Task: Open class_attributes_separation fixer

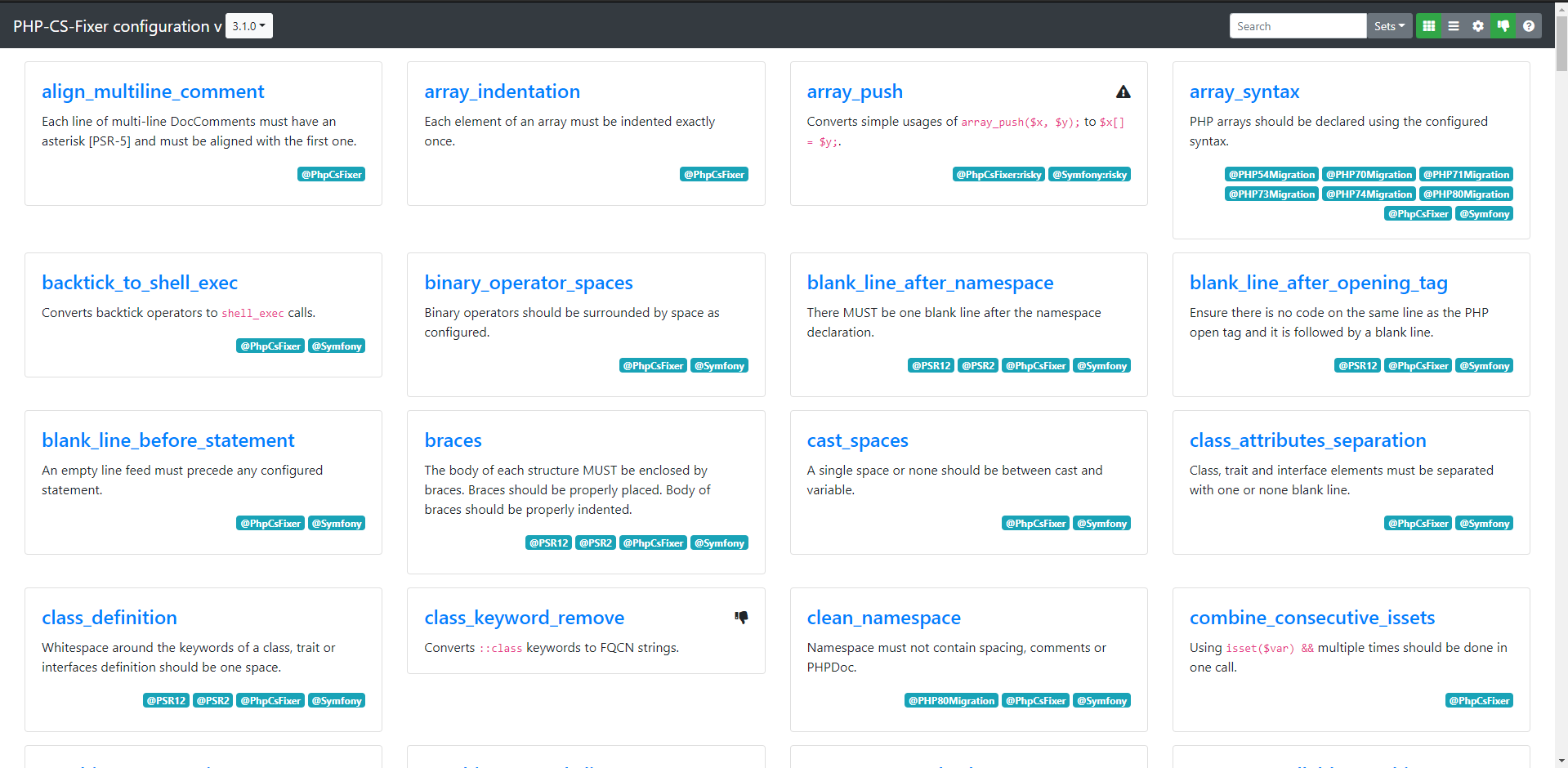Action: pos(1307,440)
